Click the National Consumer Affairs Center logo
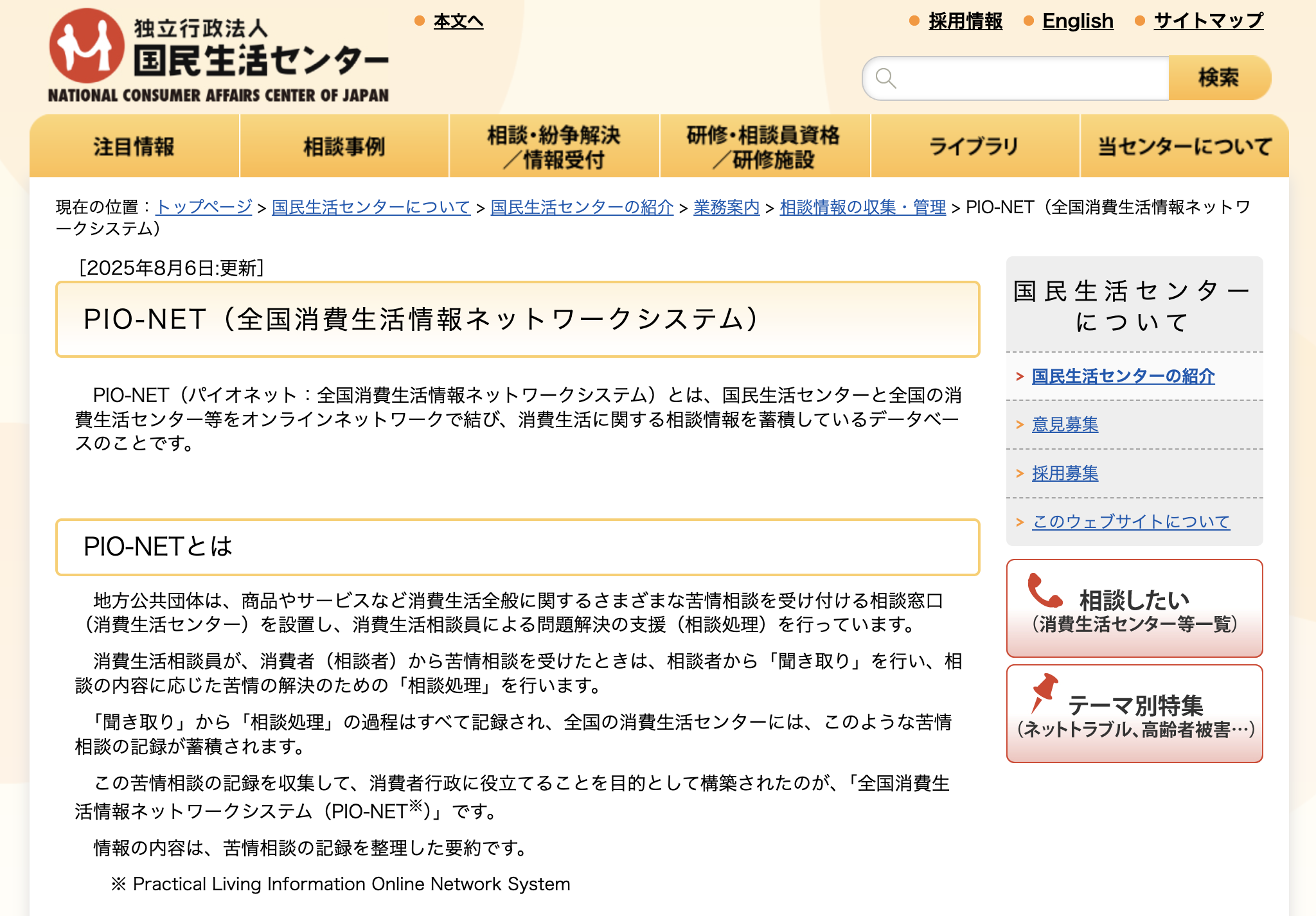This screenshot has height=916, width=1316. tap(218, 56)
